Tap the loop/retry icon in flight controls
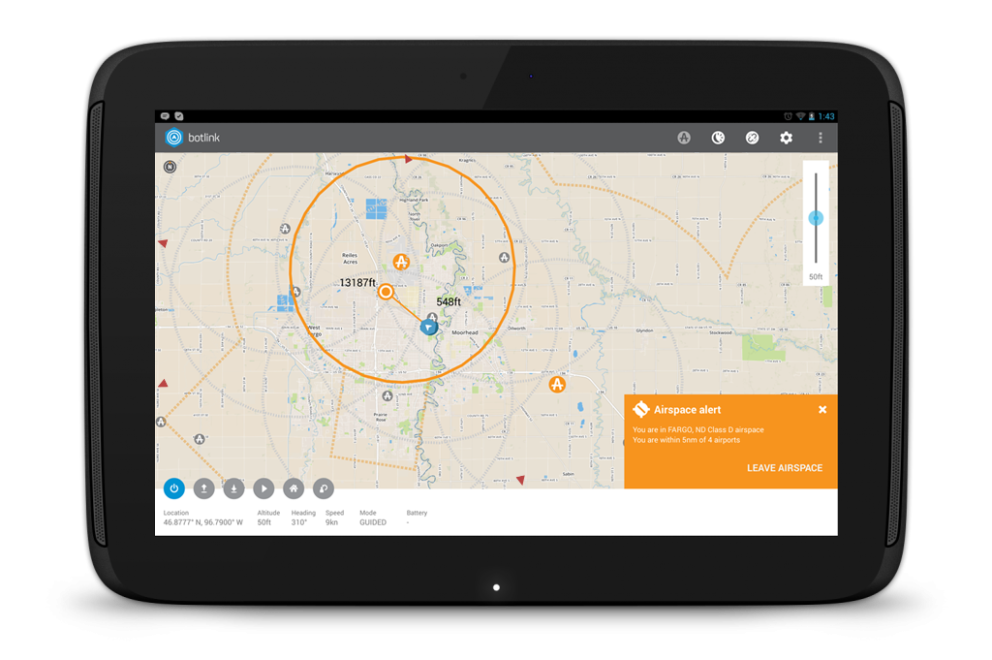This screenshot has height=660, width=992. [x=323, y=489]
